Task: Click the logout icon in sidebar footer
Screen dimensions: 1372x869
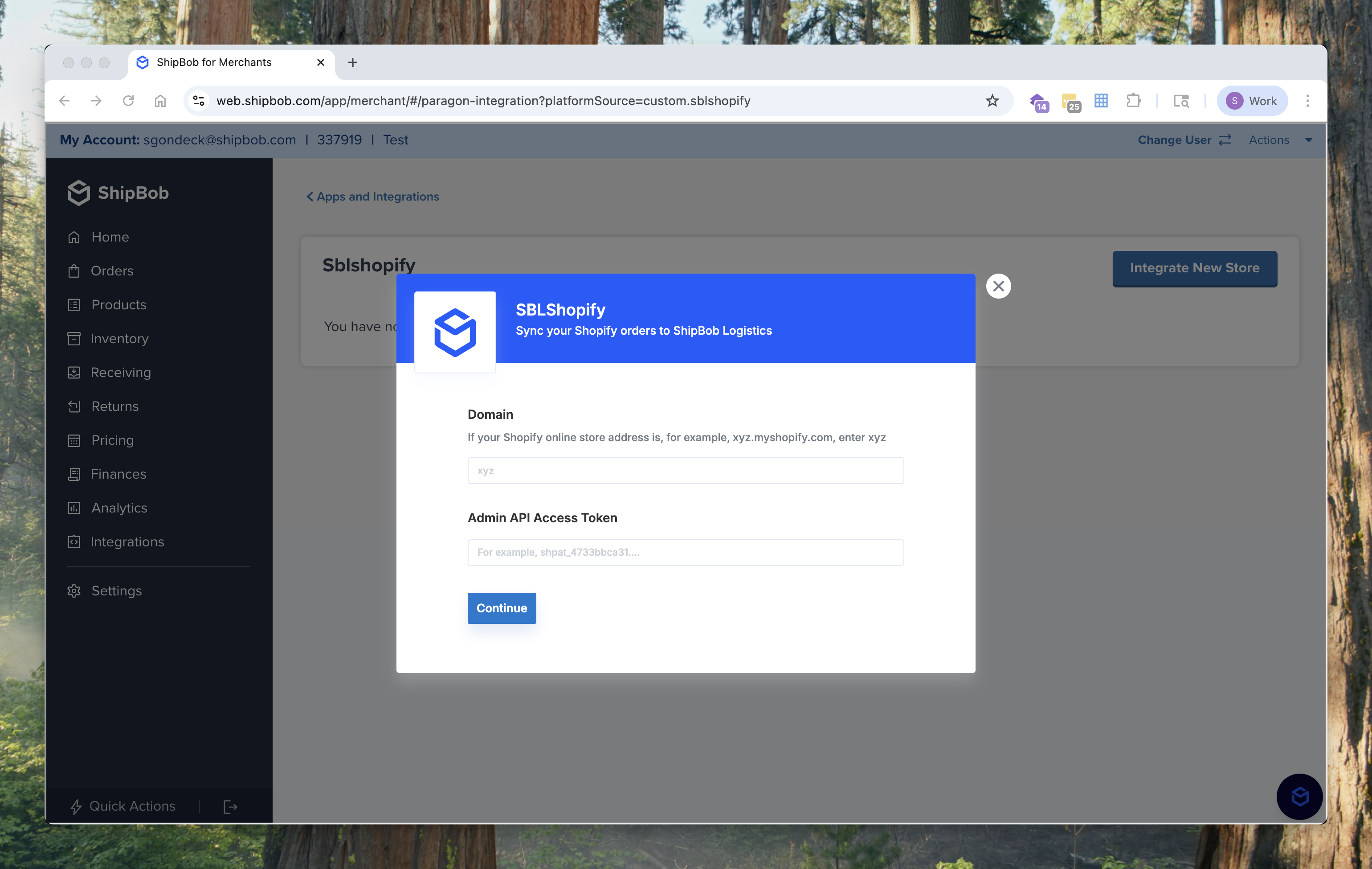Action: [230, 806]
